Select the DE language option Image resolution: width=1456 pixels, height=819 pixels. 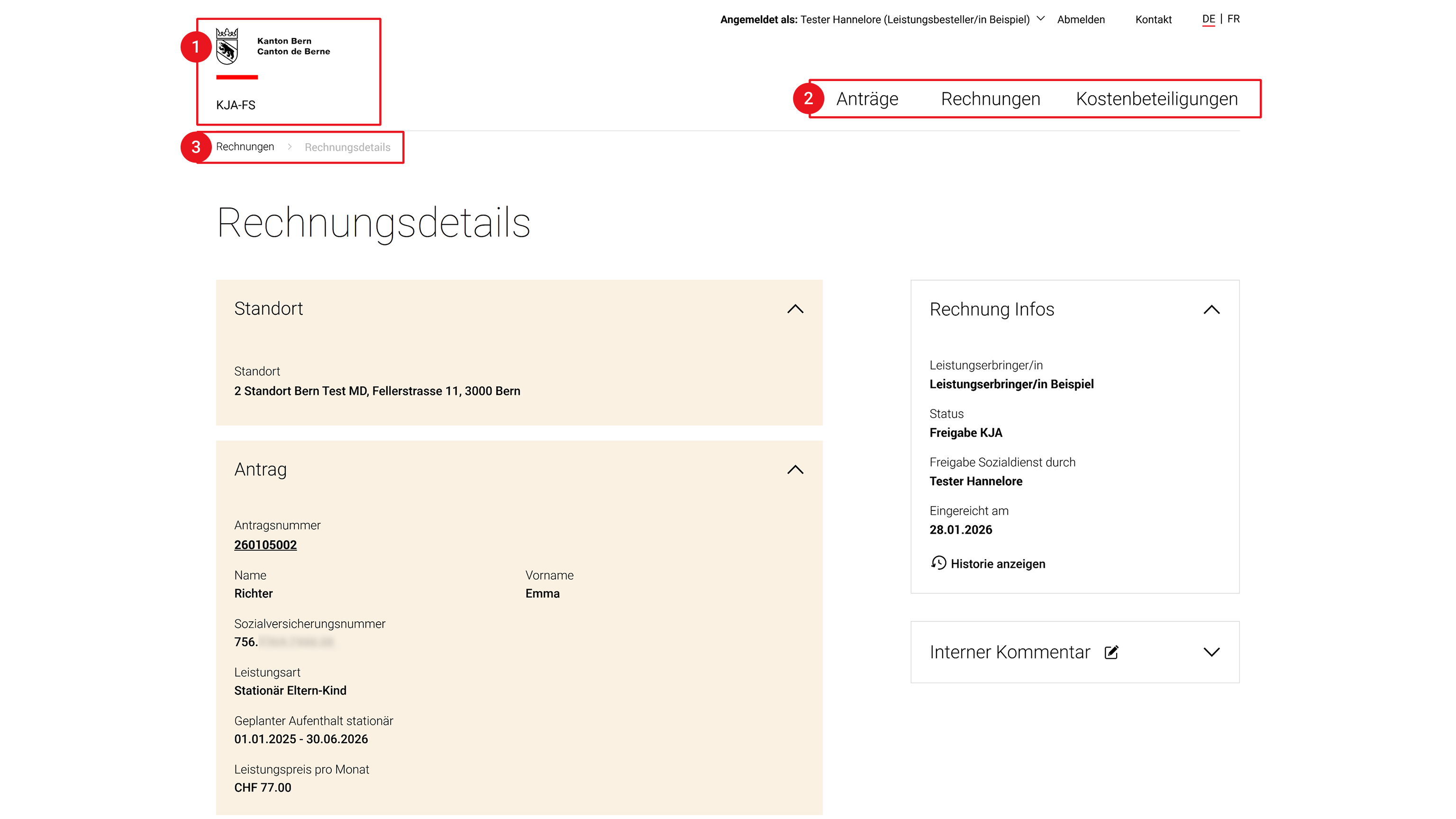click(x=1209, y=19)
